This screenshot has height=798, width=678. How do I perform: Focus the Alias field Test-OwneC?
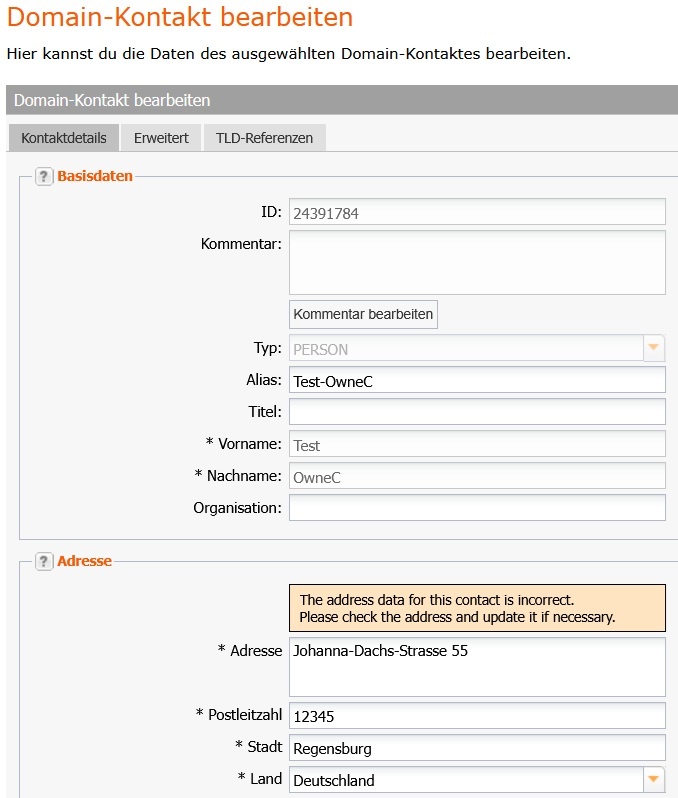coord(477,380)
